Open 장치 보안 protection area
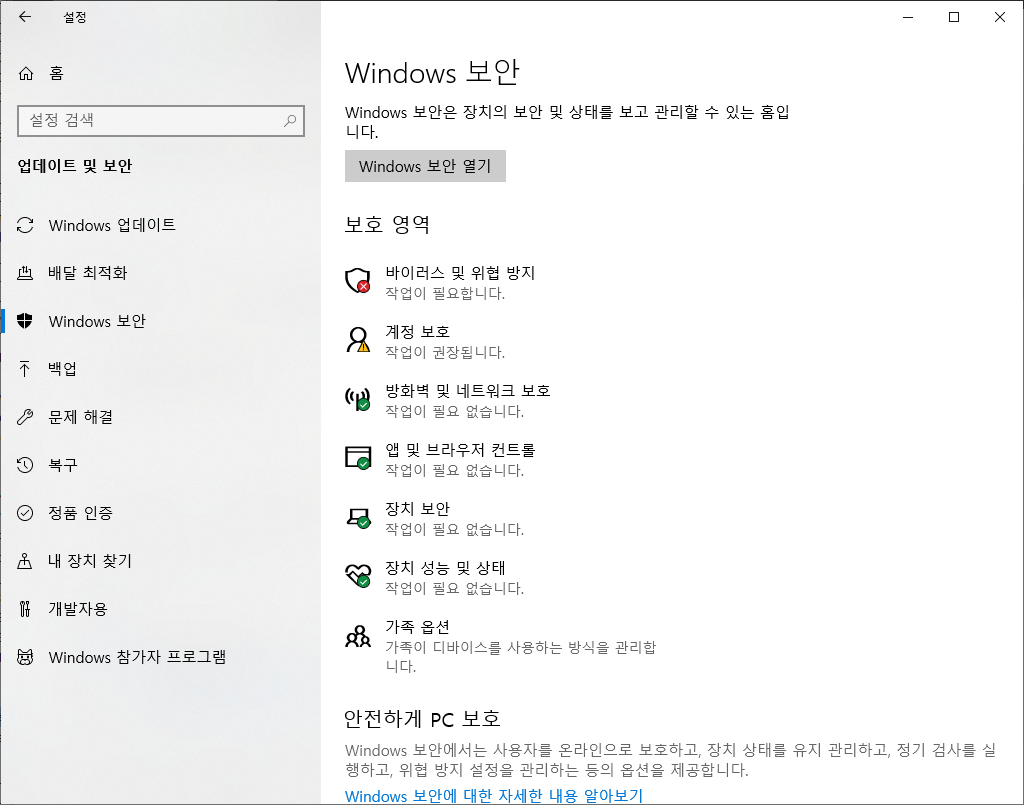The image size is (1024, 805). click(435, 518)
